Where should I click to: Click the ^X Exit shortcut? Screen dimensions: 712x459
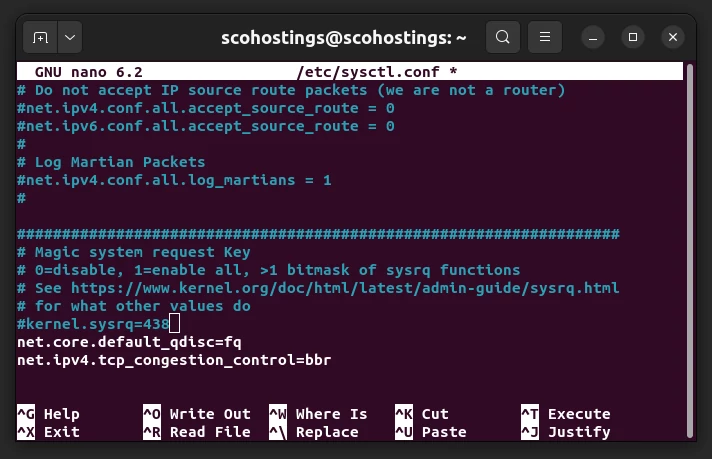(x=49, y=432)
